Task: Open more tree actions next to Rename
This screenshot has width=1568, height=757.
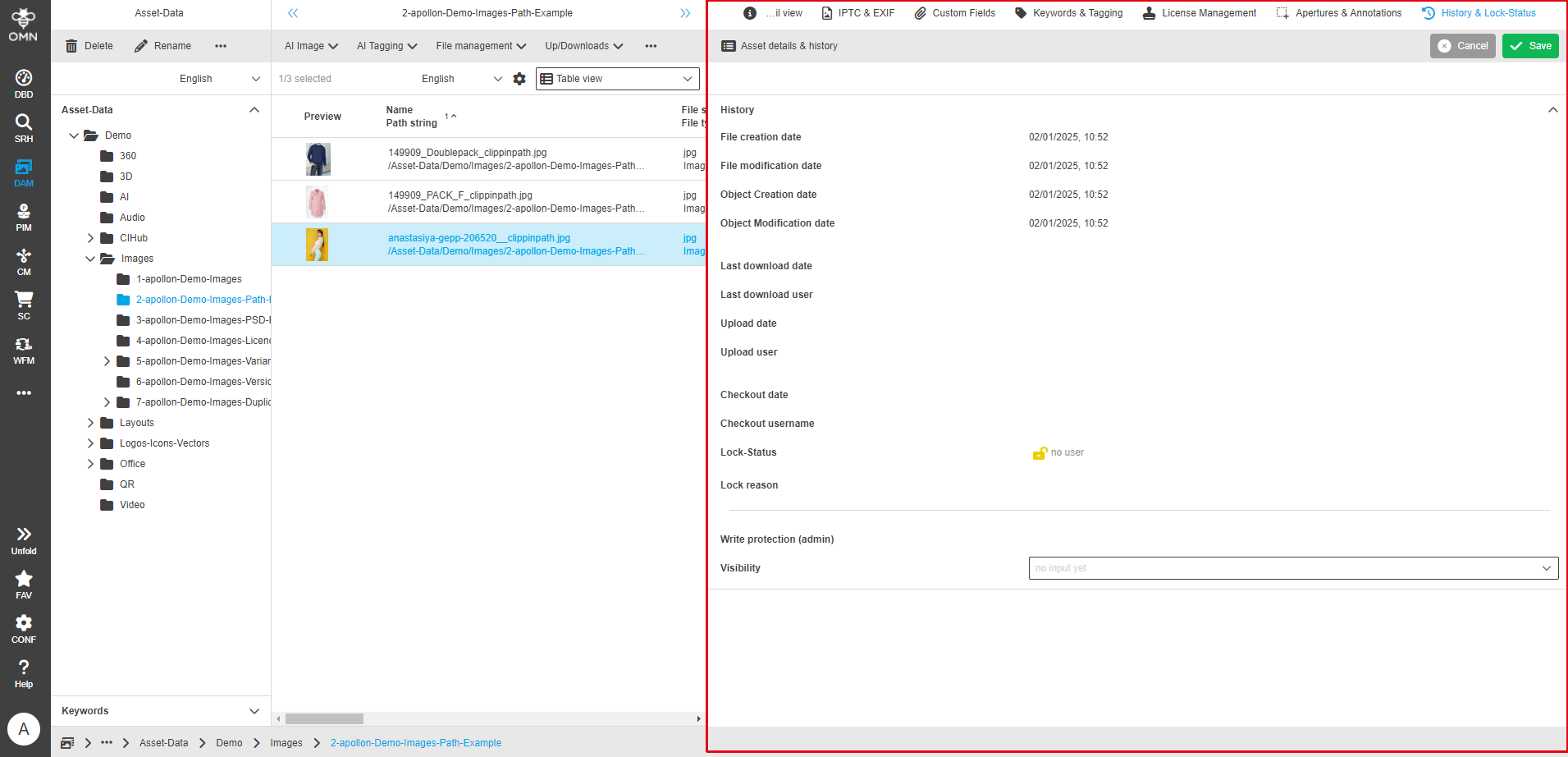Action: pyautogui.click(x=221, y=46)
